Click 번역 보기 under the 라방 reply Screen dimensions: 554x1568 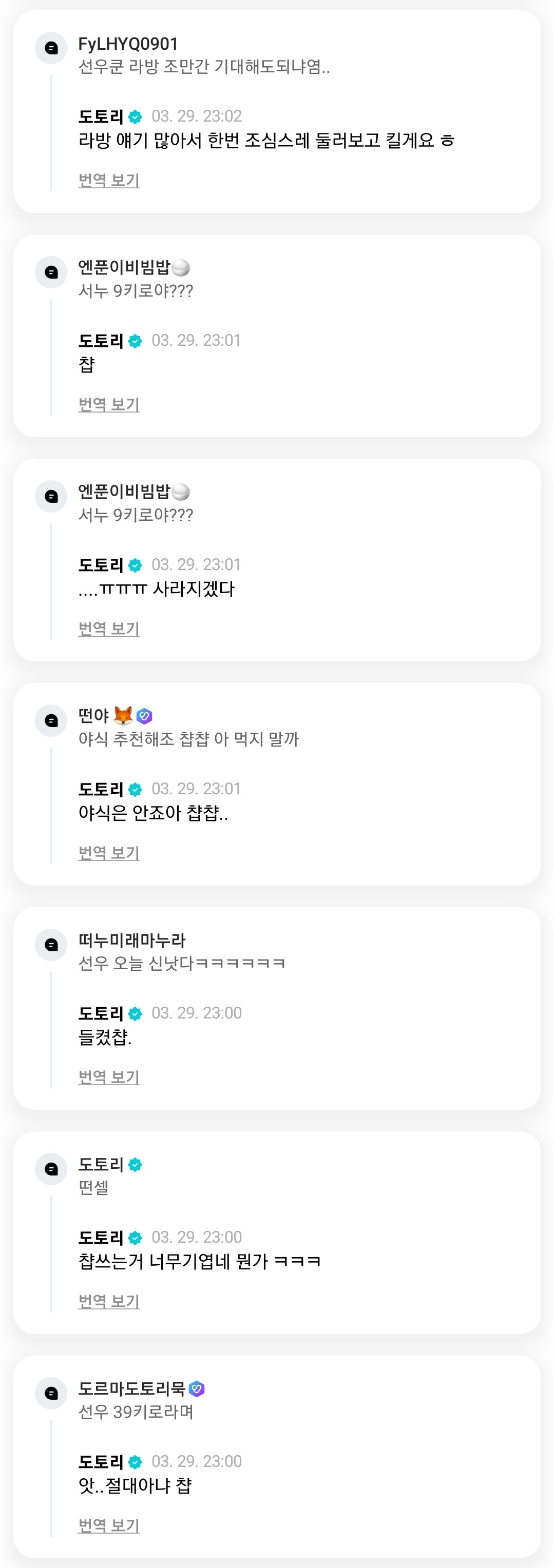(109, 180)
